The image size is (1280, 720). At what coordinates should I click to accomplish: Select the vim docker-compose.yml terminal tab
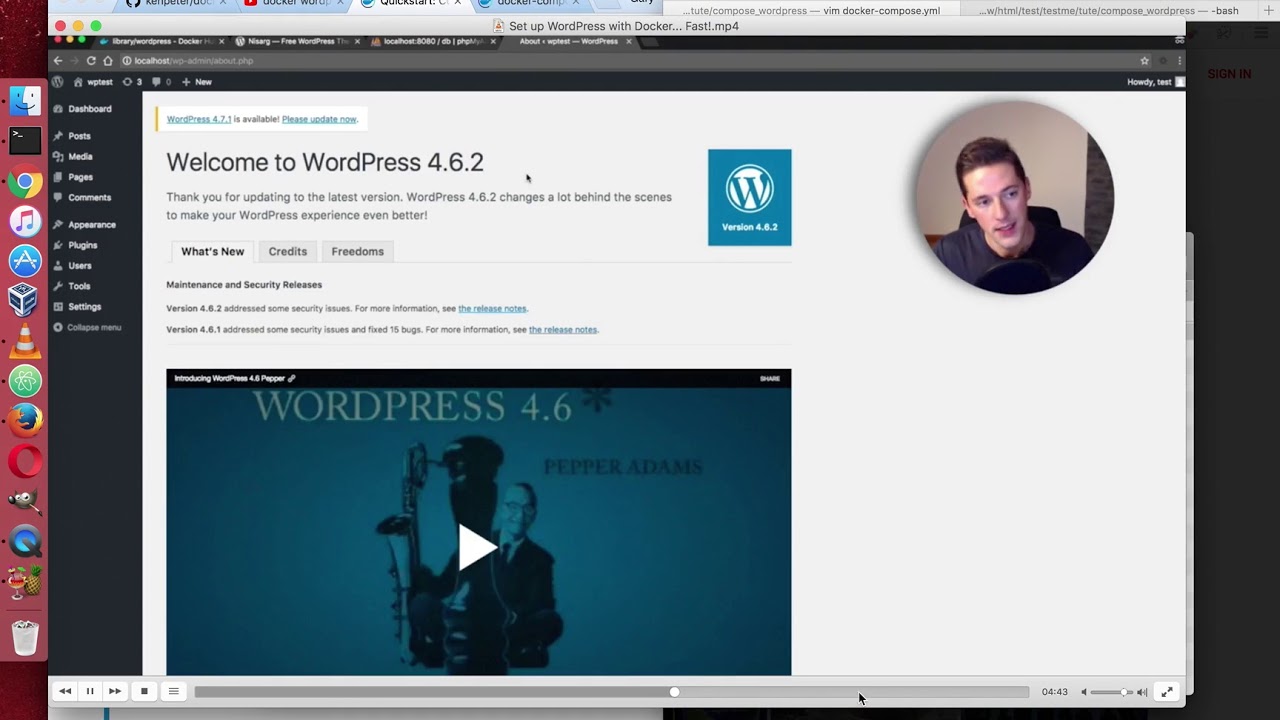pyautogui.click(x=812, y=11)
